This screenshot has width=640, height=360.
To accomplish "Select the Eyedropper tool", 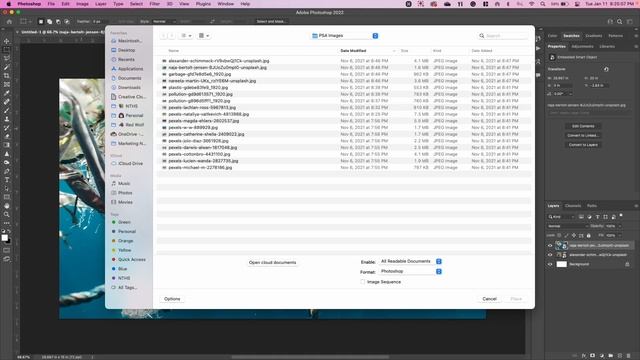I will [7, 93].
